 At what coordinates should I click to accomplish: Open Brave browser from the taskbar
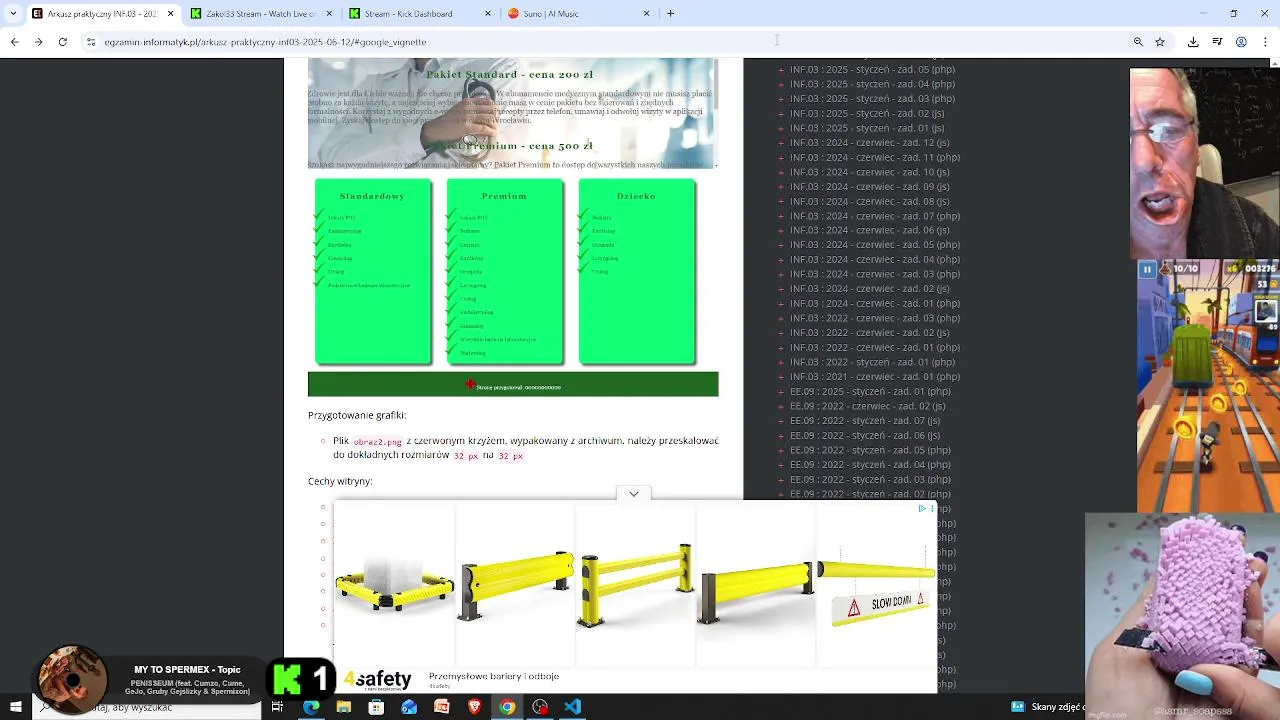click(474, 707)
